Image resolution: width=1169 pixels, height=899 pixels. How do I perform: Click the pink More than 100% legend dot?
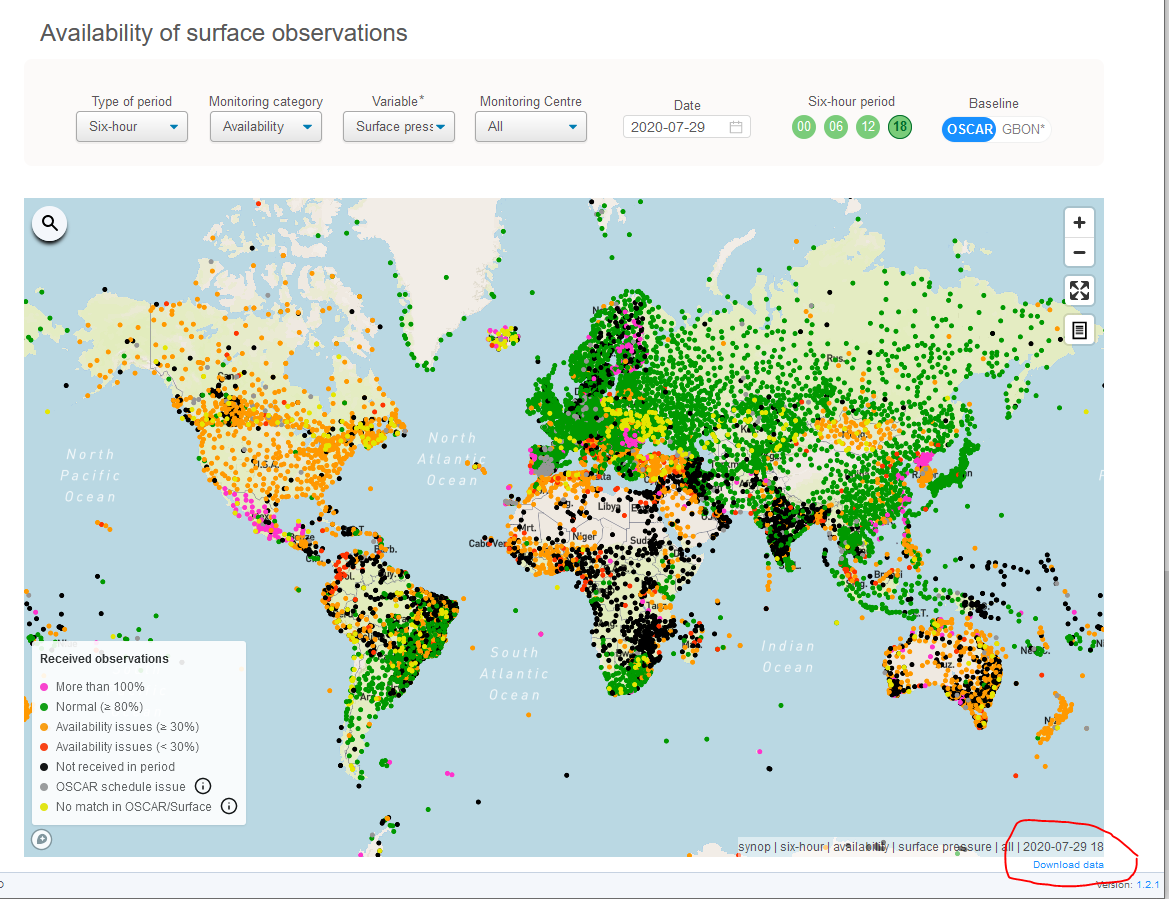point(44,687)
